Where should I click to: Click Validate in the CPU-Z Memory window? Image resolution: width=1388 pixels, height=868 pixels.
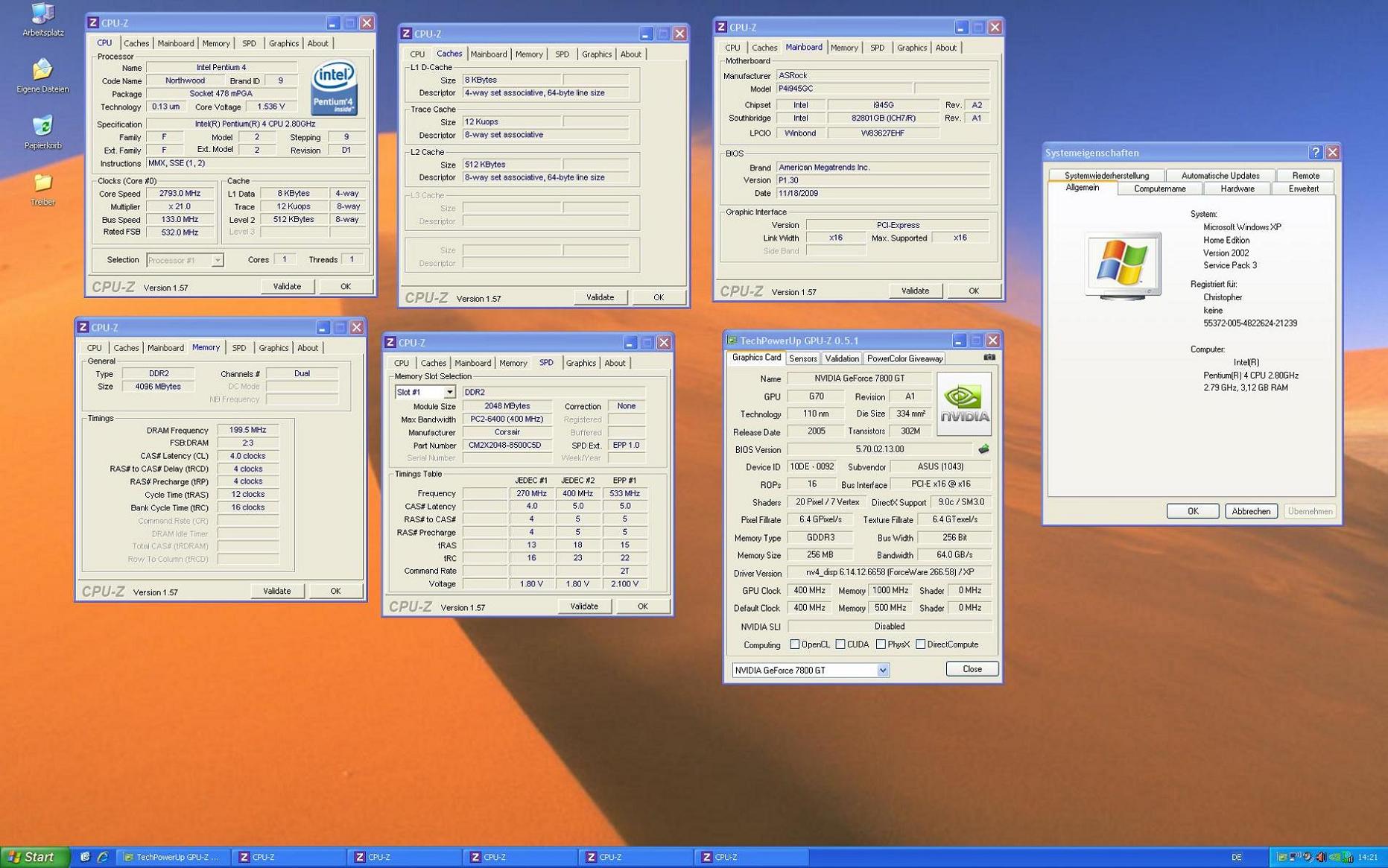click(x=276, y=591)
